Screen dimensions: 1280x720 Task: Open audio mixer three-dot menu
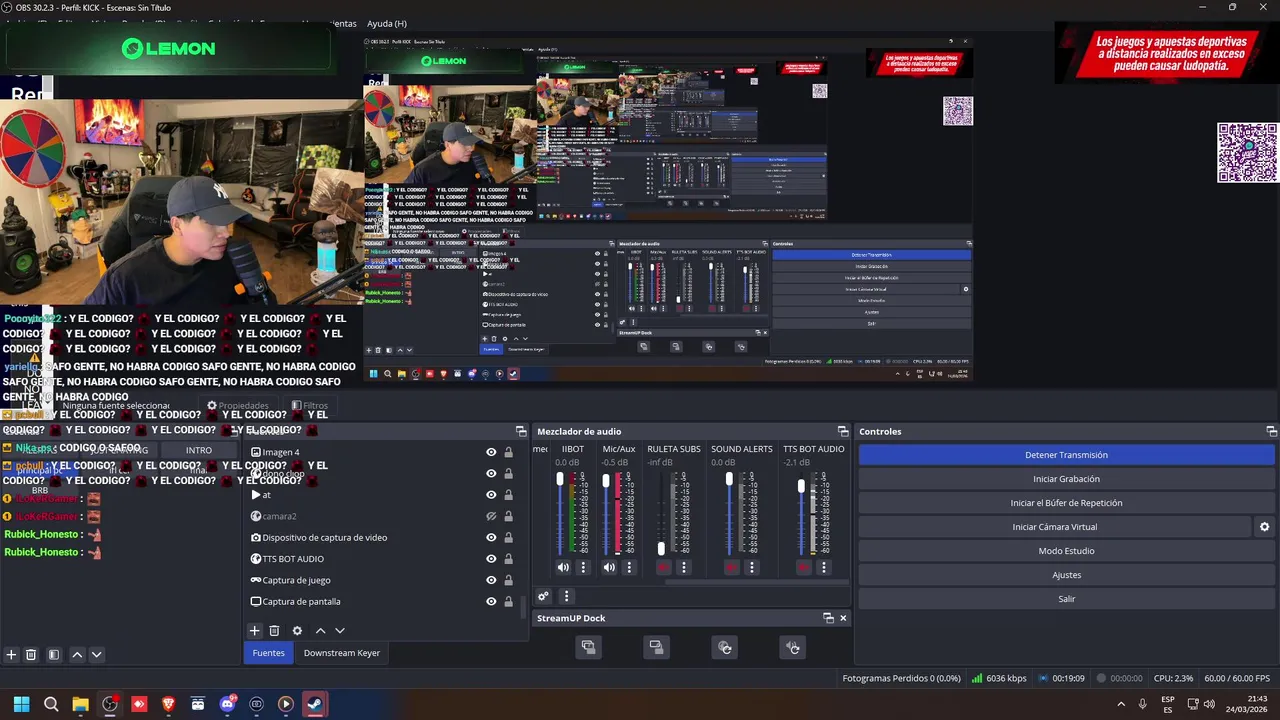click(566, 596)
